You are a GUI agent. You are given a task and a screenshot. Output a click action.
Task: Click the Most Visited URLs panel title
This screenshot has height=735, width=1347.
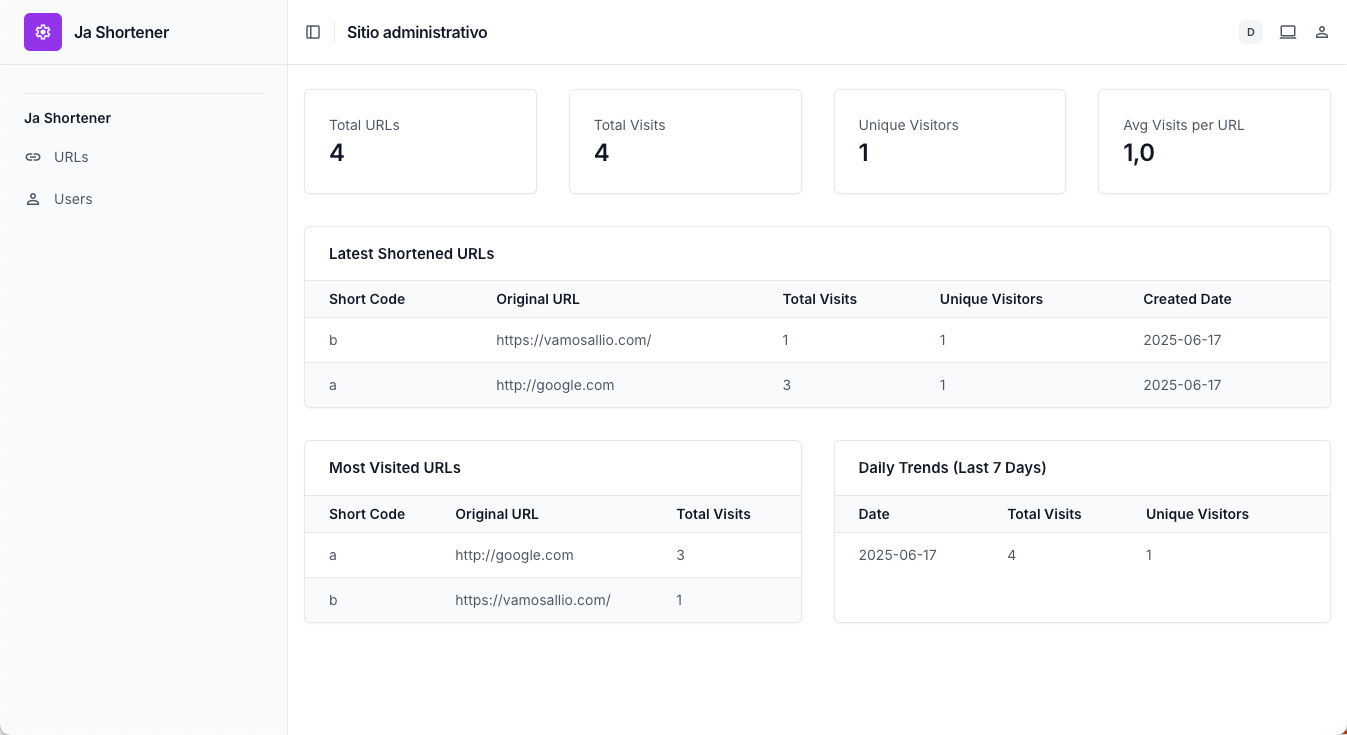[394, 467]
